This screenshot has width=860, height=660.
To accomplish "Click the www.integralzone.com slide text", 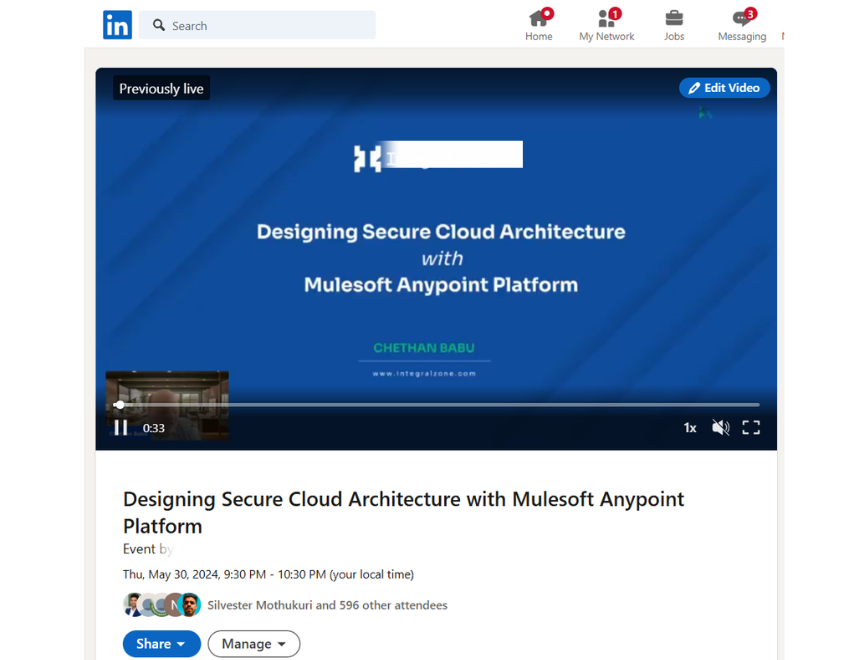I will click(x=424, y=374).
